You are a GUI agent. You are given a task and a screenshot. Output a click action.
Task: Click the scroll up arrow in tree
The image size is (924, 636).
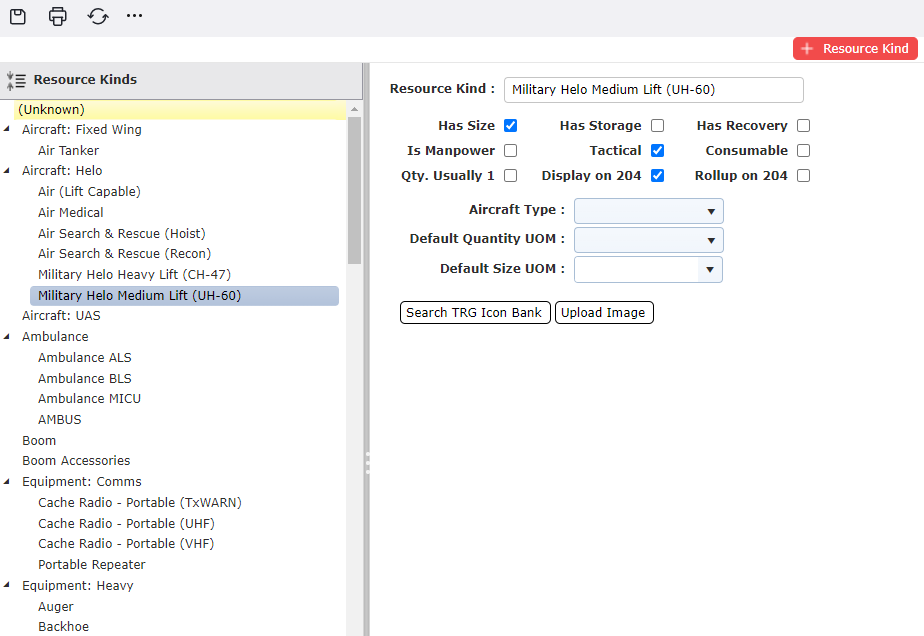(354, 109)
